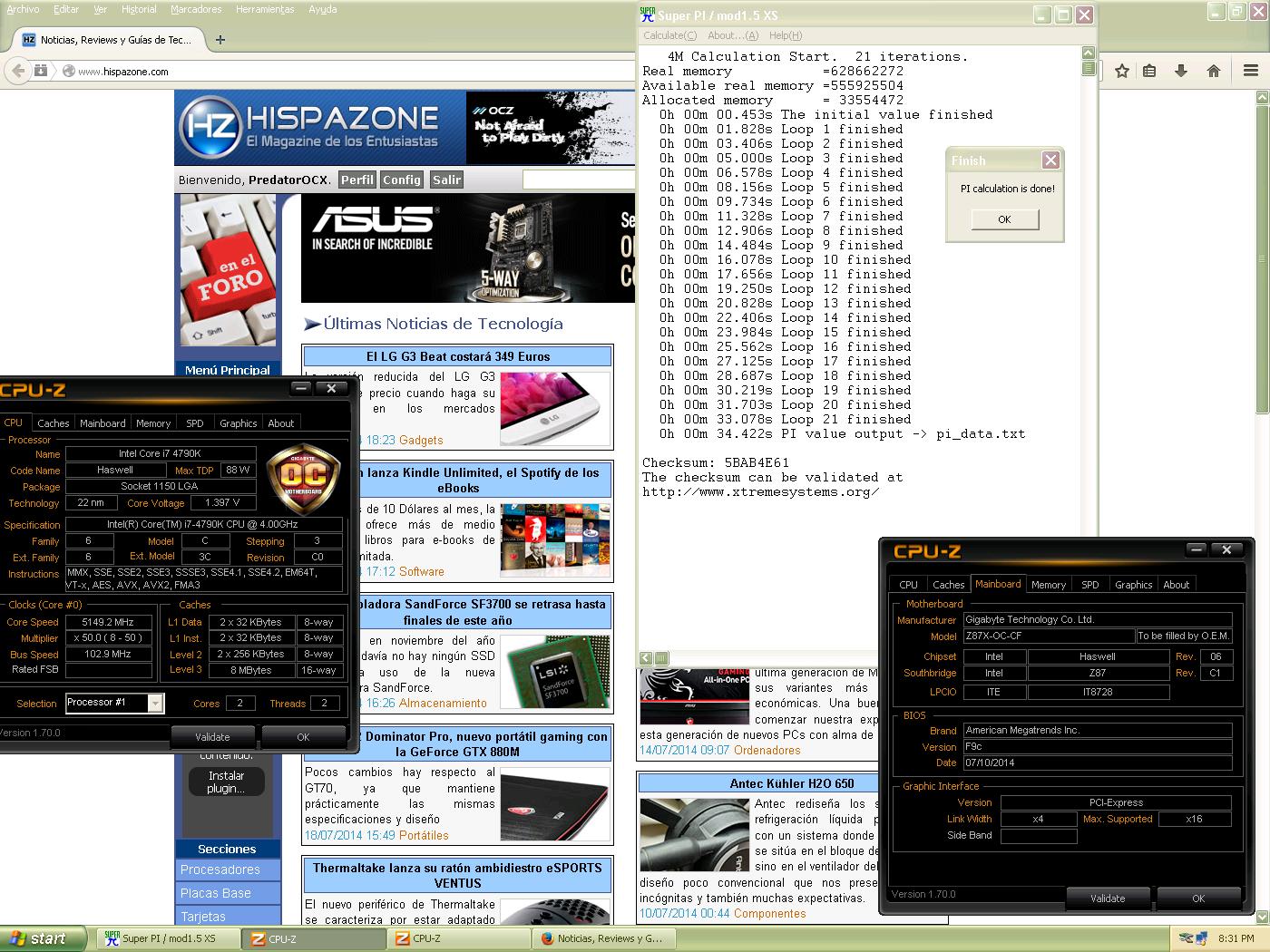This screenshot has height=952, width=1270.
Task: Open a new Firefox tab with the plus
Action: [x=220, y=40]
